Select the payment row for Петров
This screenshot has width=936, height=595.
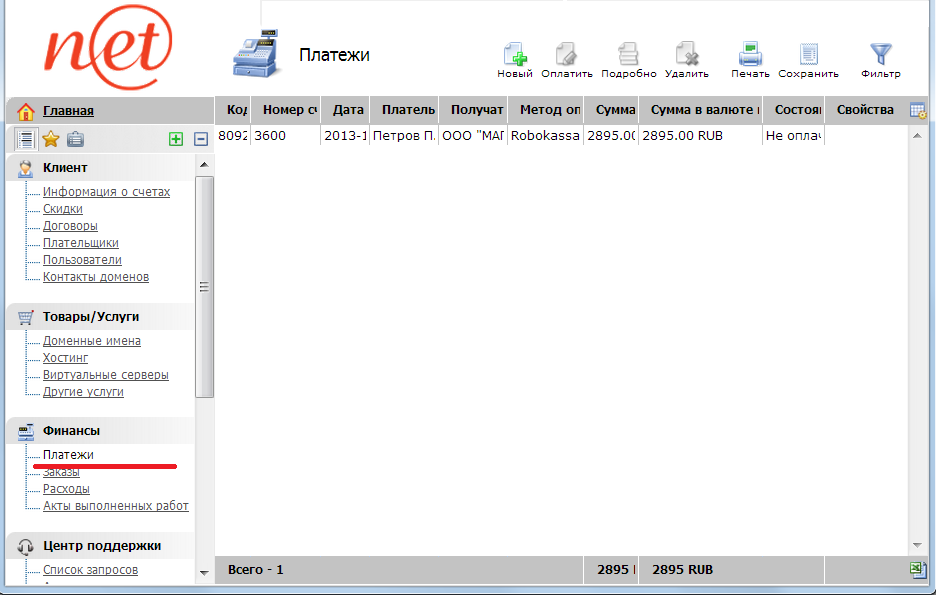click(x=403, y=135)
